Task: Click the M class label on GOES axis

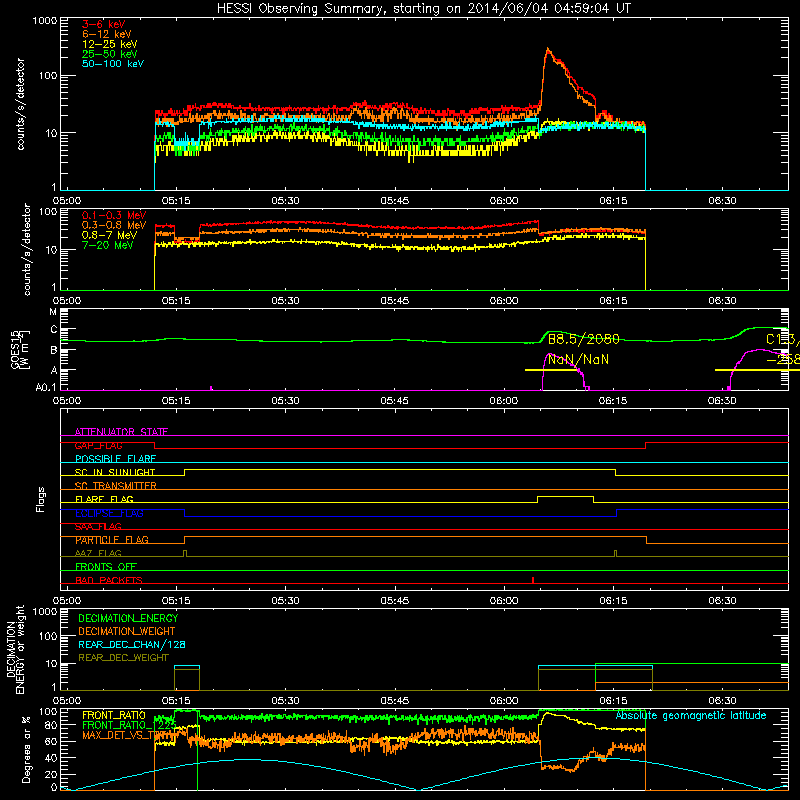Action: (x=53, y=311)
